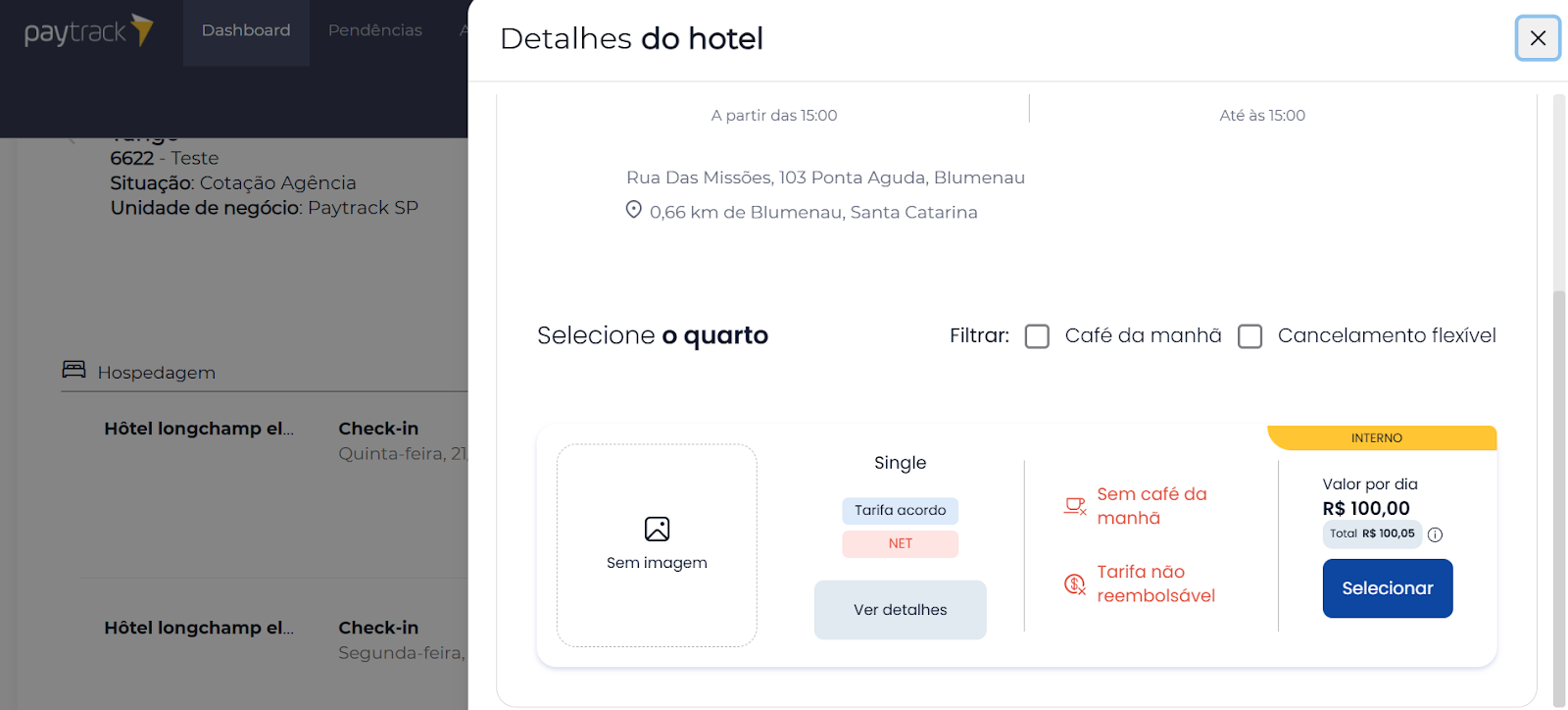The image size is (1568, 710).
Task: Click the no-breakfast cup icon
Action: (1075, 506)
